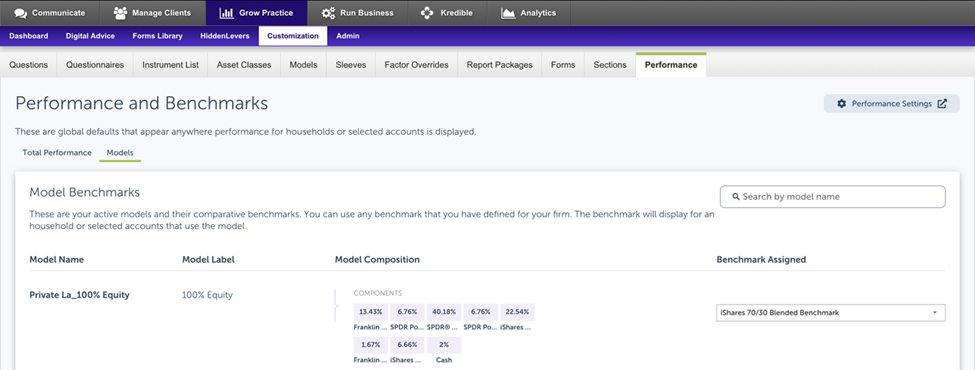Screen dimensions: 975x370
Task: Click the Model Benchmarks heading
Action: (x=85, y=192)
